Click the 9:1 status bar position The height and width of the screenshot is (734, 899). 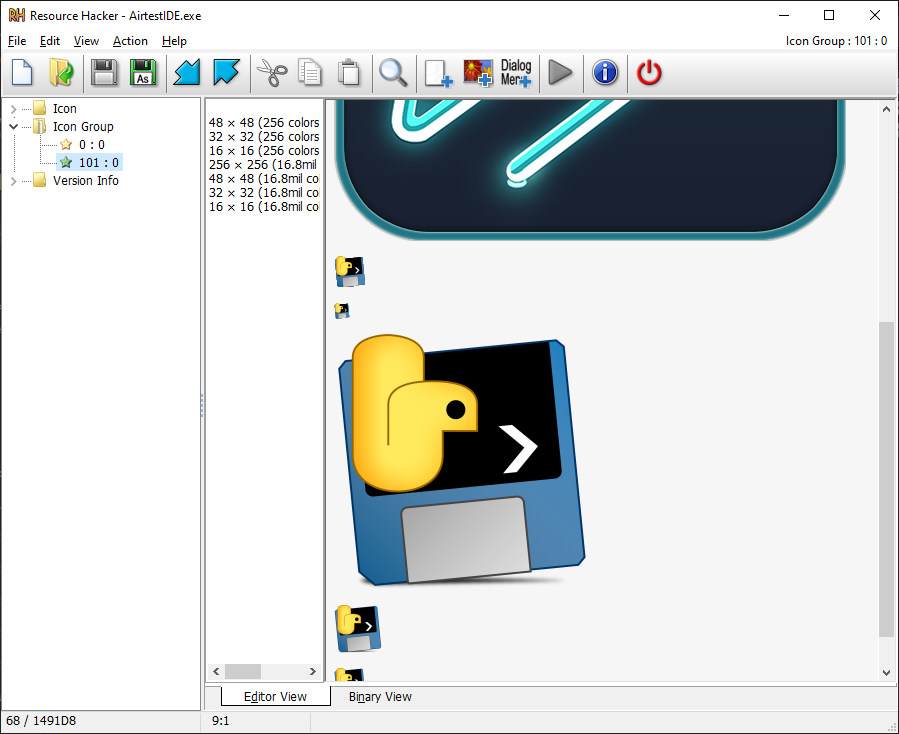pyautogui.click(x=221, y=721)
